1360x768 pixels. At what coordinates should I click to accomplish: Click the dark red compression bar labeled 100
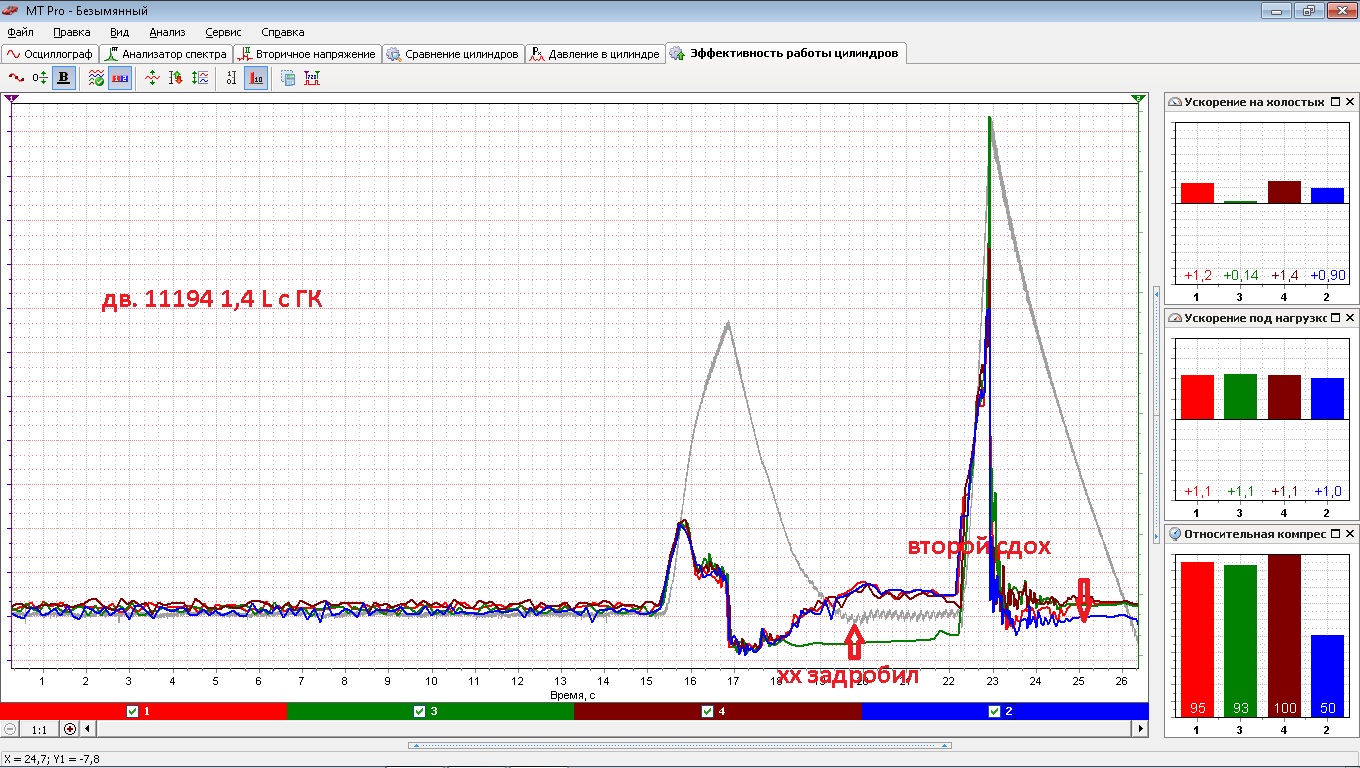[1284, 635]
